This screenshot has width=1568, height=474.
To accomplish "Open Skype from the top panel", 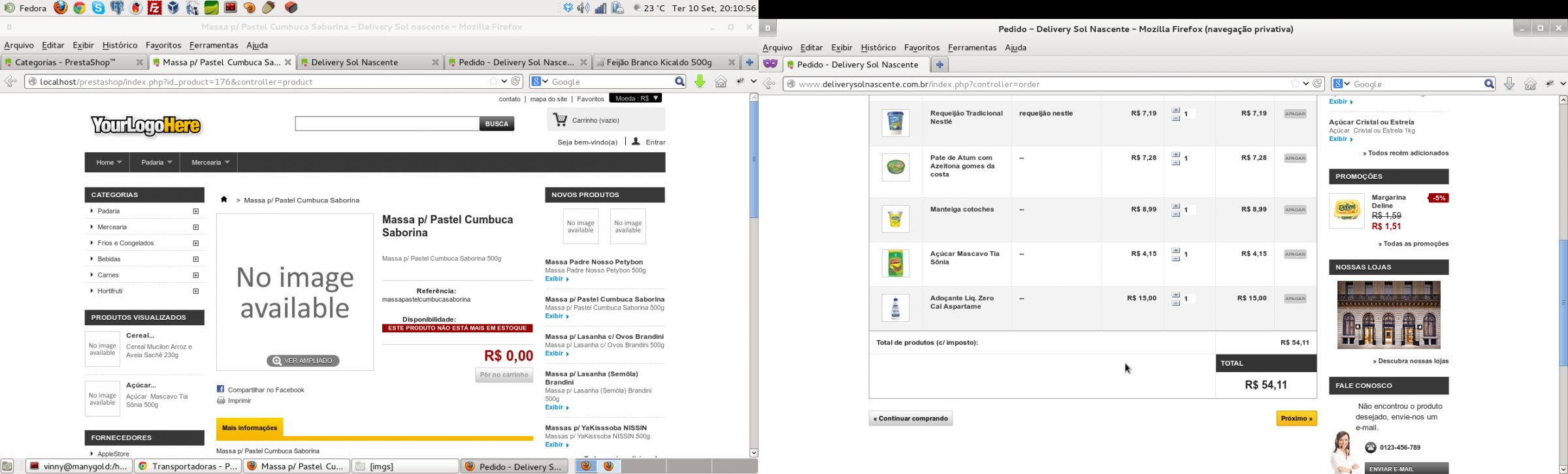I will (98, 8).
